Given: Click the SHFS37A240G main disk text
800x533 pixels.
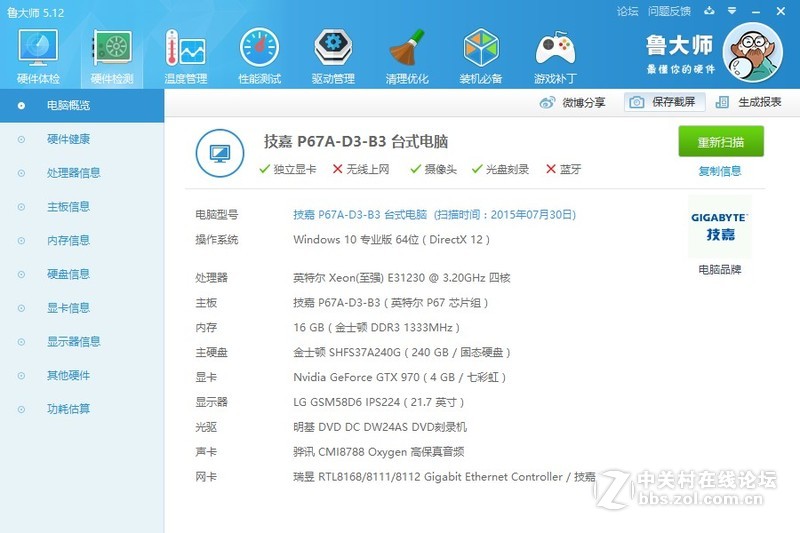Looking at the screenshot, I should [x=402, y=352].
